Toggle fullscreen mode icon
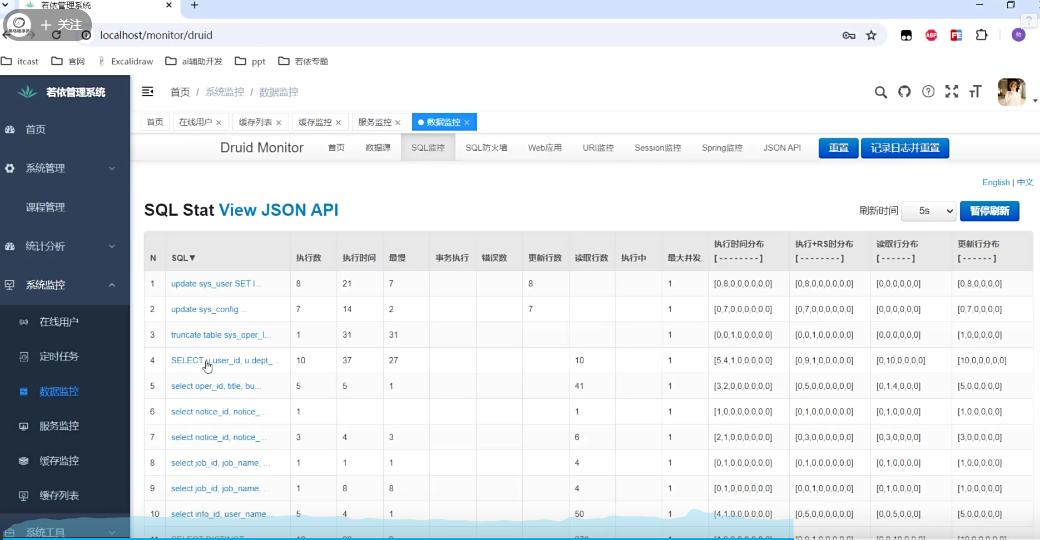The height and width of the screenshot is (540, 1040). [952, 92]
